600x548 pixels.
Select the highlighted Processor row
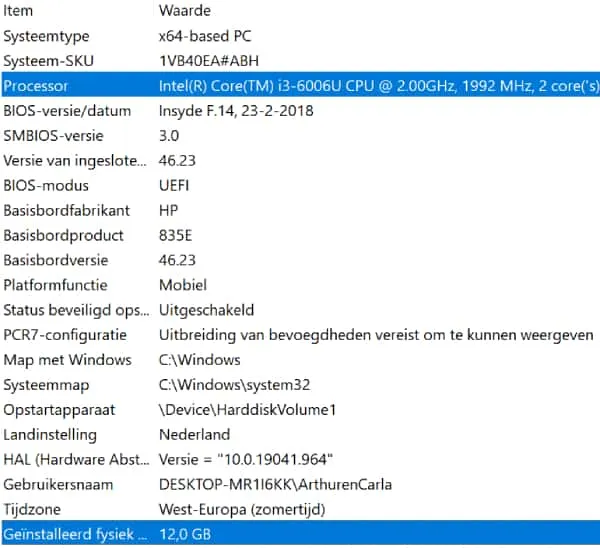(x=37, y=86)
